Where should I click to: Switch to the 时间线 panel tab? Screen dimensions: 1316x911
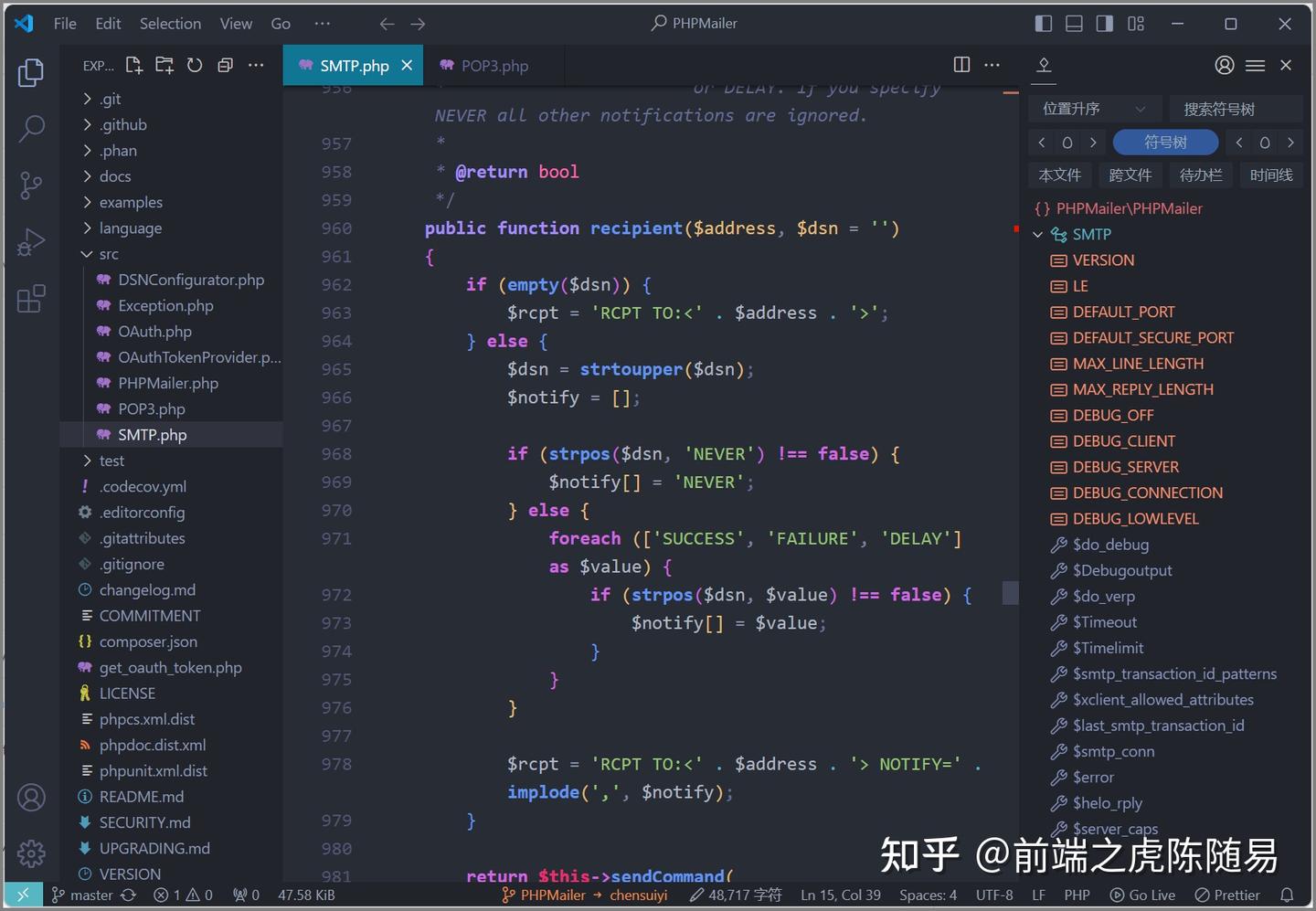[x=1270, y=175]
